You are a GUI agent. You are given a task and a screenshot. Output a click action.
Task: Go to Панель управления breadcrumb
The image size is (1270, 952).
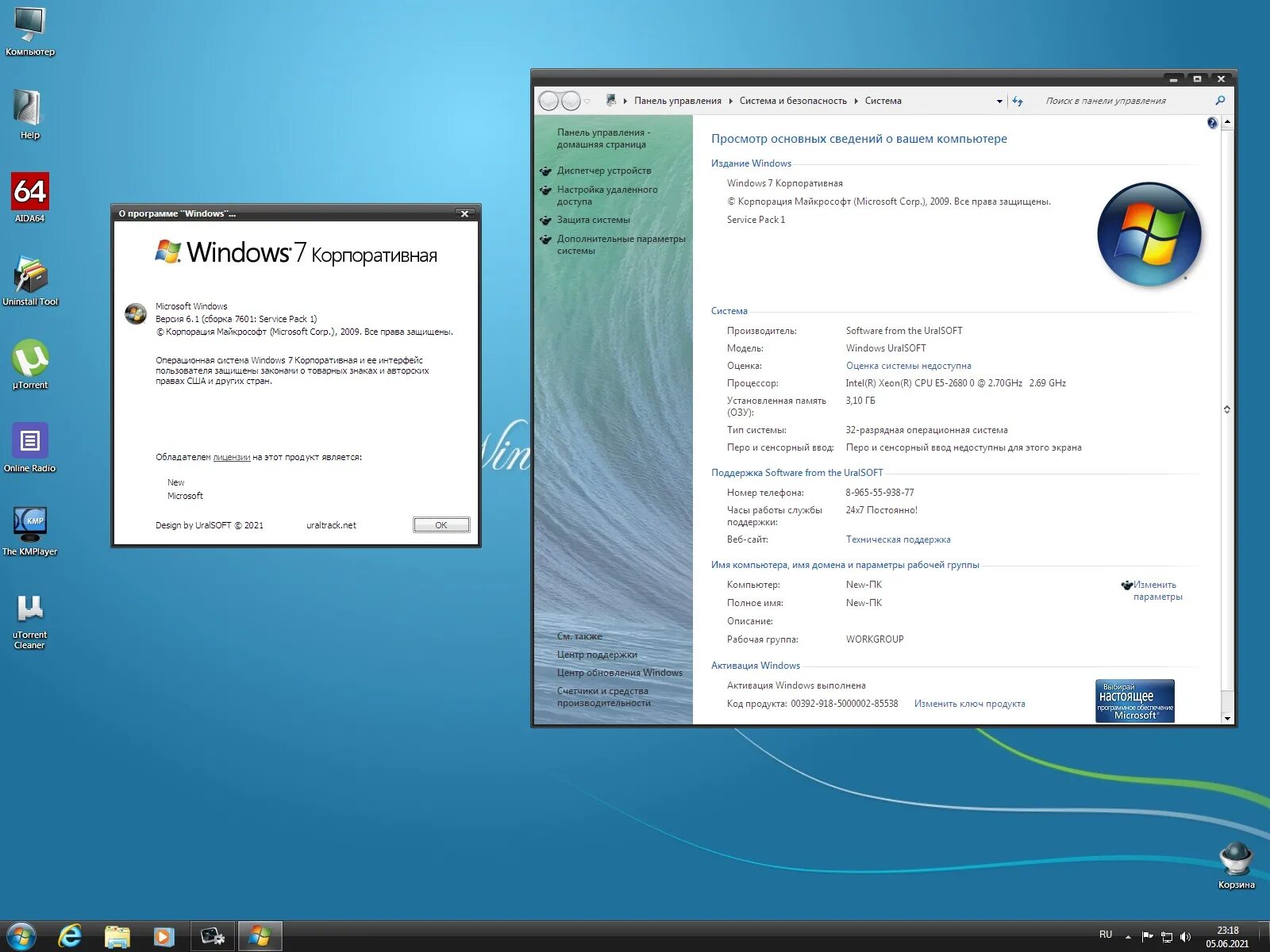coord(677,101)
